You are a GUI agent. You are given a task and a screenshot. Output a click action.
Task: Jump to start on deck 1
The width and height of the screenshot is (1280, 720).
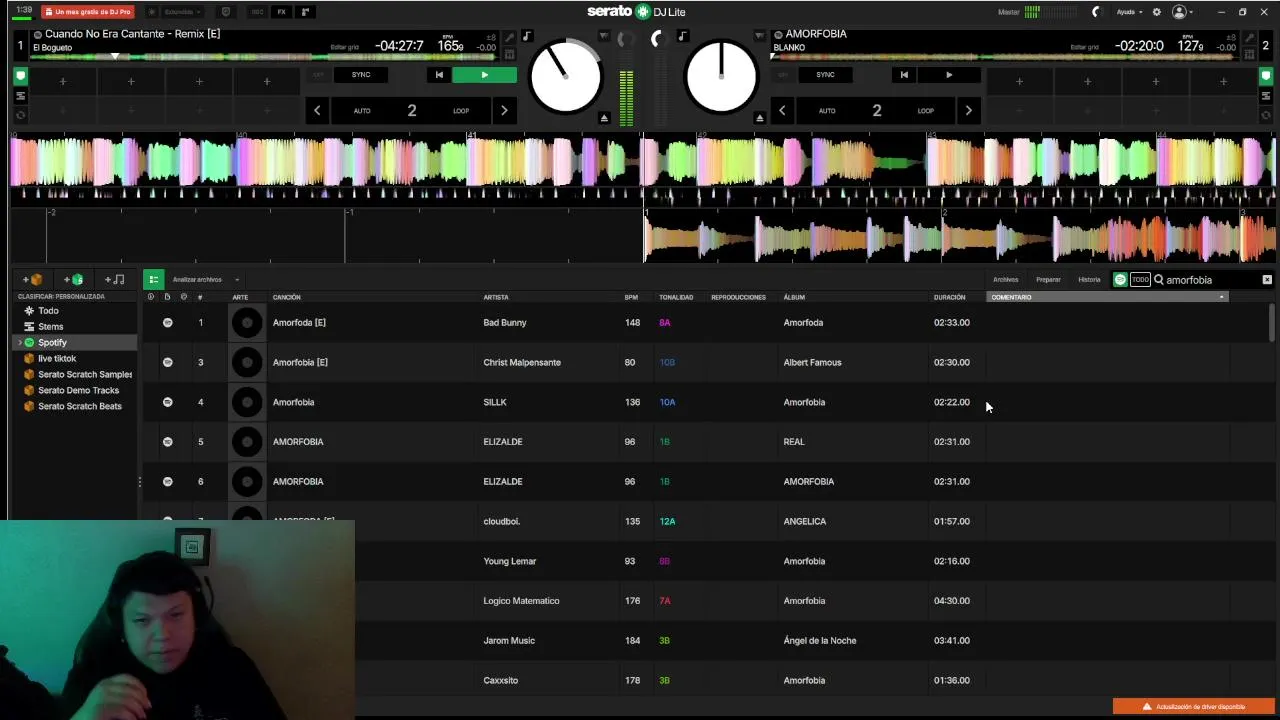[x=438, y=75]
